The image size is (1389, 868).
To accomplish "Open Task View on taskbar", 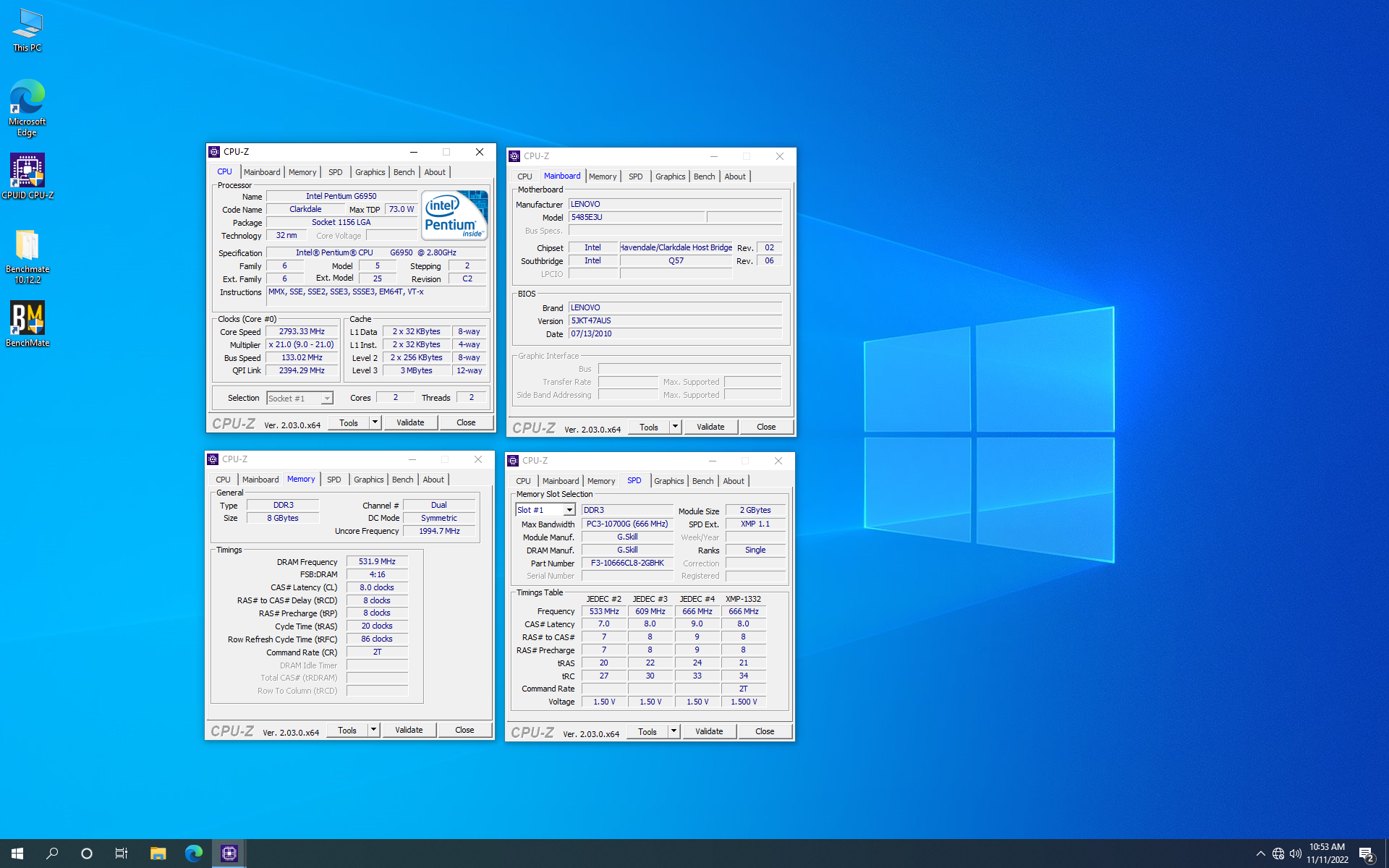I will click(x=122, y=854).
